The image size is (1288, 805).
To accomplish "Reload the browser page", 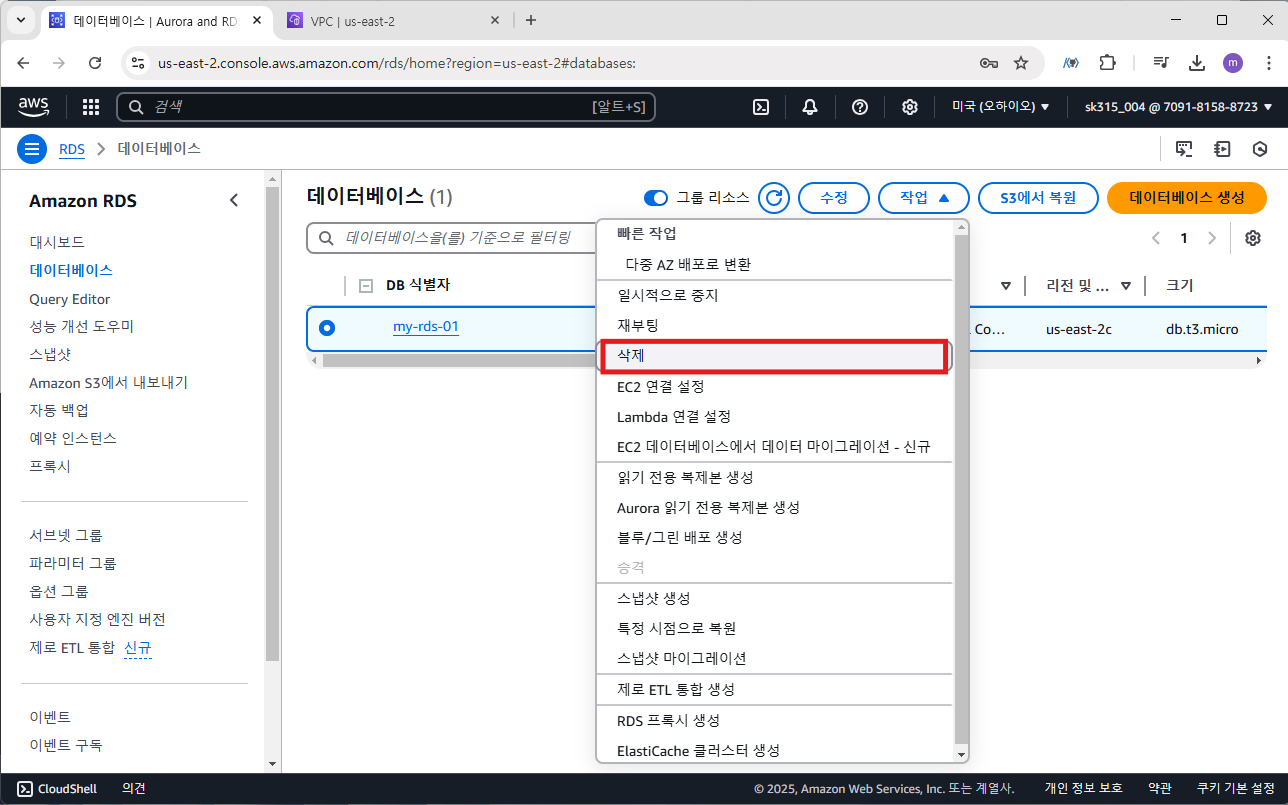I will [x=95, y=63].
